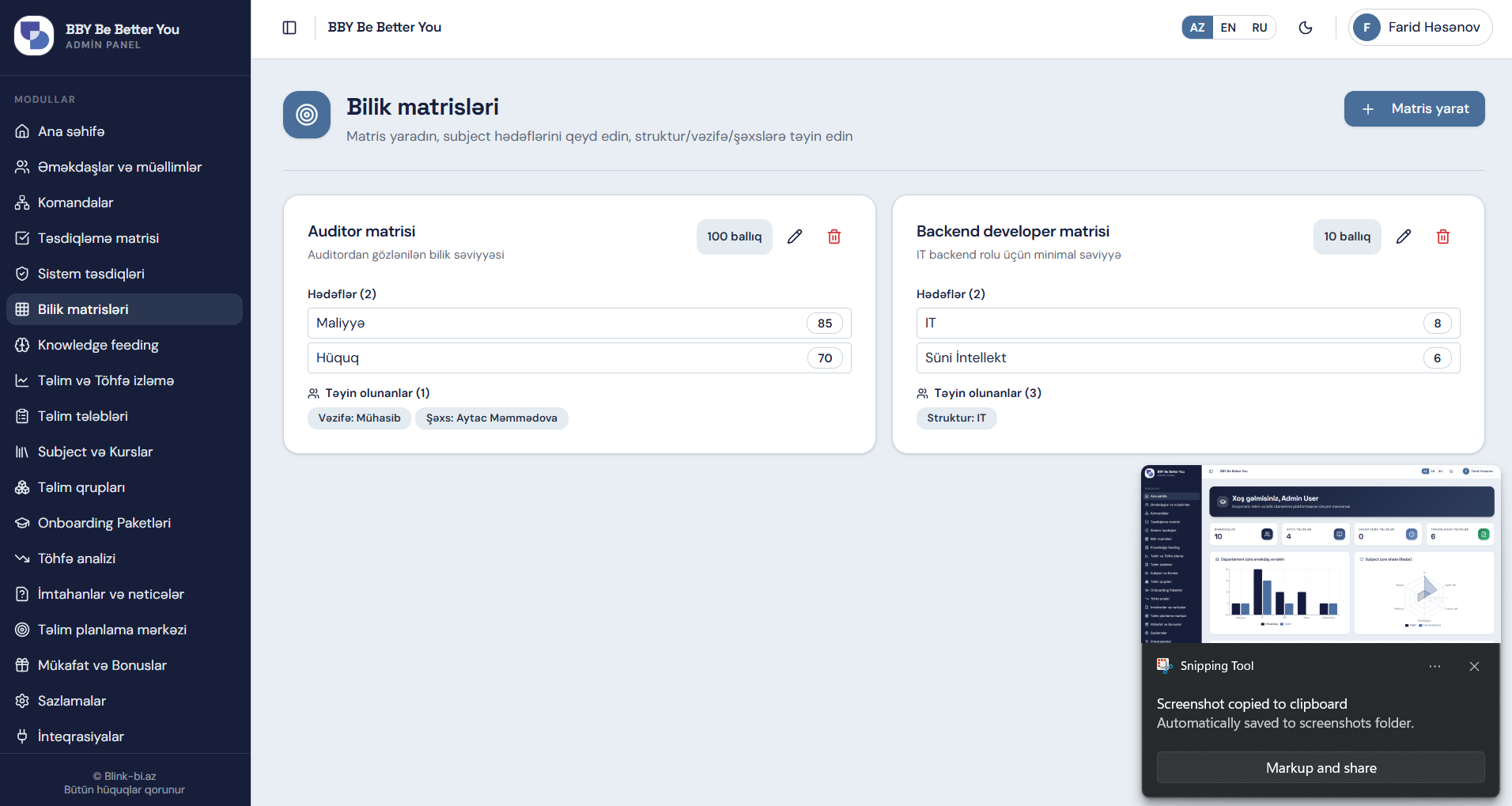The width and height of the screenshot is (1512, 806).
Task: Delete the Backend developer matrisi trash icon
Action: 1443,237
